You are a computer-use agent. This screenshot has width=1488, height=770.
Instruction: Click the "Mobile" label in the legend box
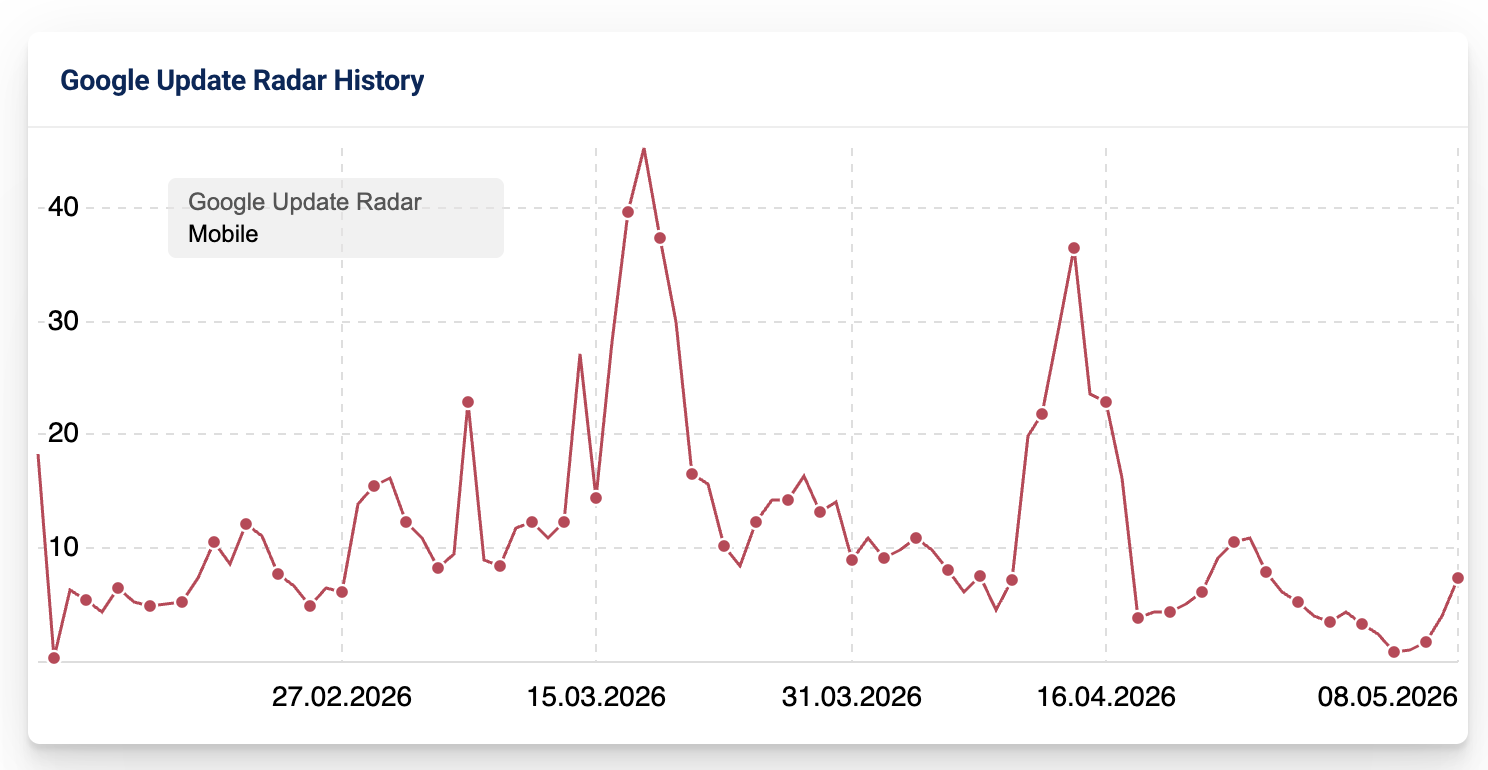tap(223, 234)
